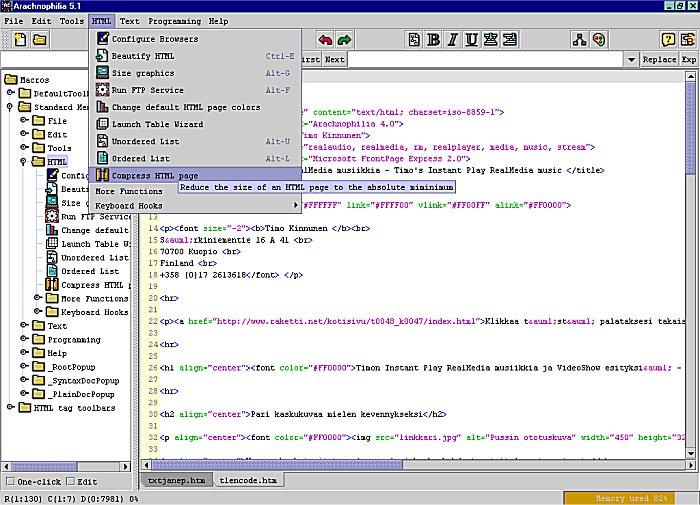Click the Open folder toolbar icon
The width and height of the screenshot is (700, 505).
(40, 40)
